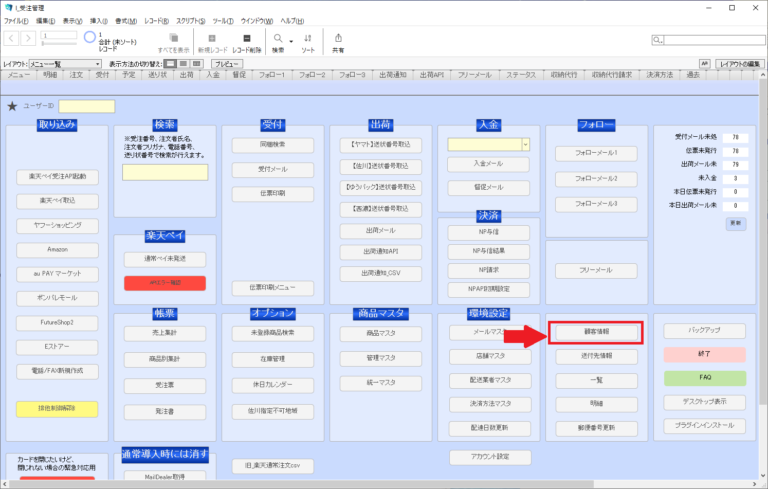Click the yellow search input under 検索
The image size is (768, 489).
point(165,172)
